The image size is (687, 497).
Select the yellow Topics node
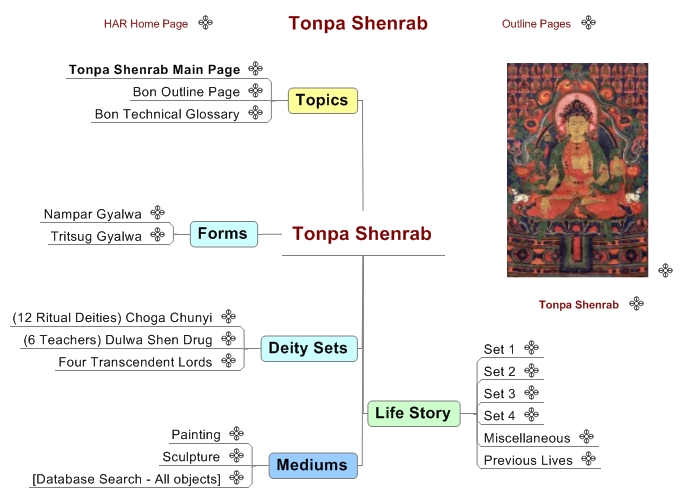[x=322, y=100]
